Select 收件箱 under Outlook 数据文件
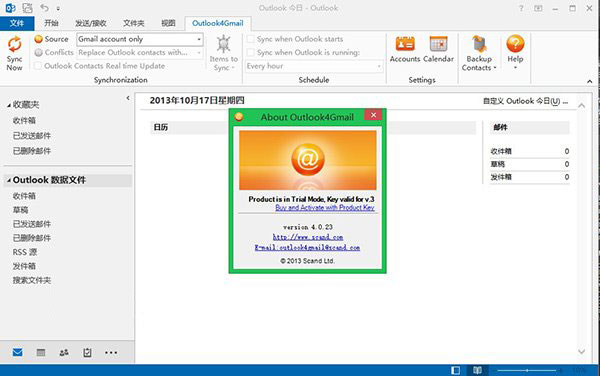This screenshot has height=376, width=600. tap(24, 196)
